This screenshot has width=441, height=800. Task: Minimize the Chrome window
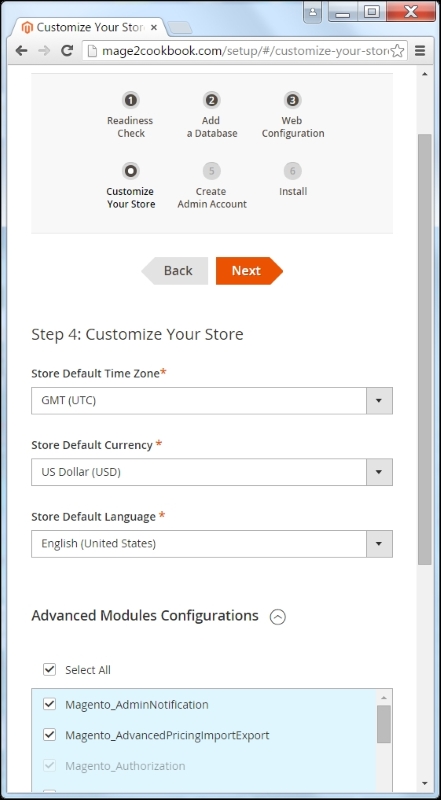coord(342,11)
